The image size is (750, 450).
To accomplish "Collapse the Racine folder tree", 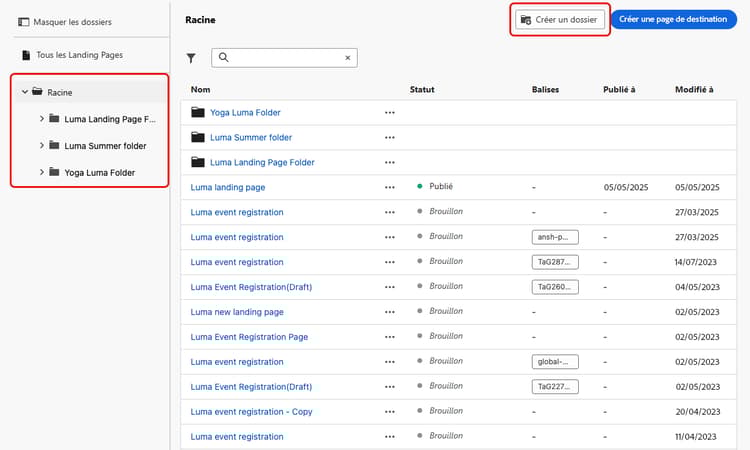I will (23, 92).
